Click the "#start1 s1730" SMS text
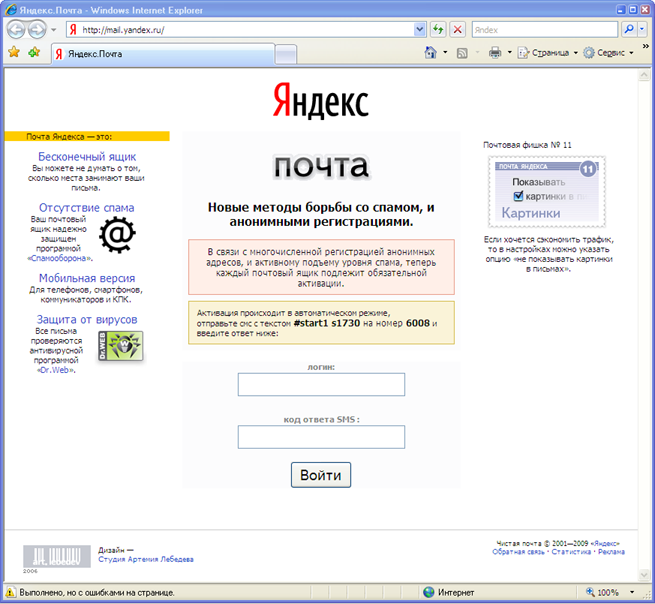The height and width of the screenshot is (604, 655). click(x=327, y=323)
